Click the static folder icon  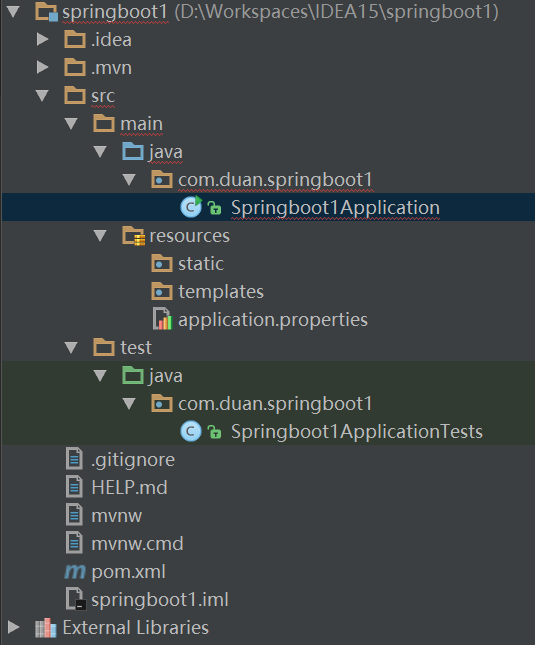(162, 263)
